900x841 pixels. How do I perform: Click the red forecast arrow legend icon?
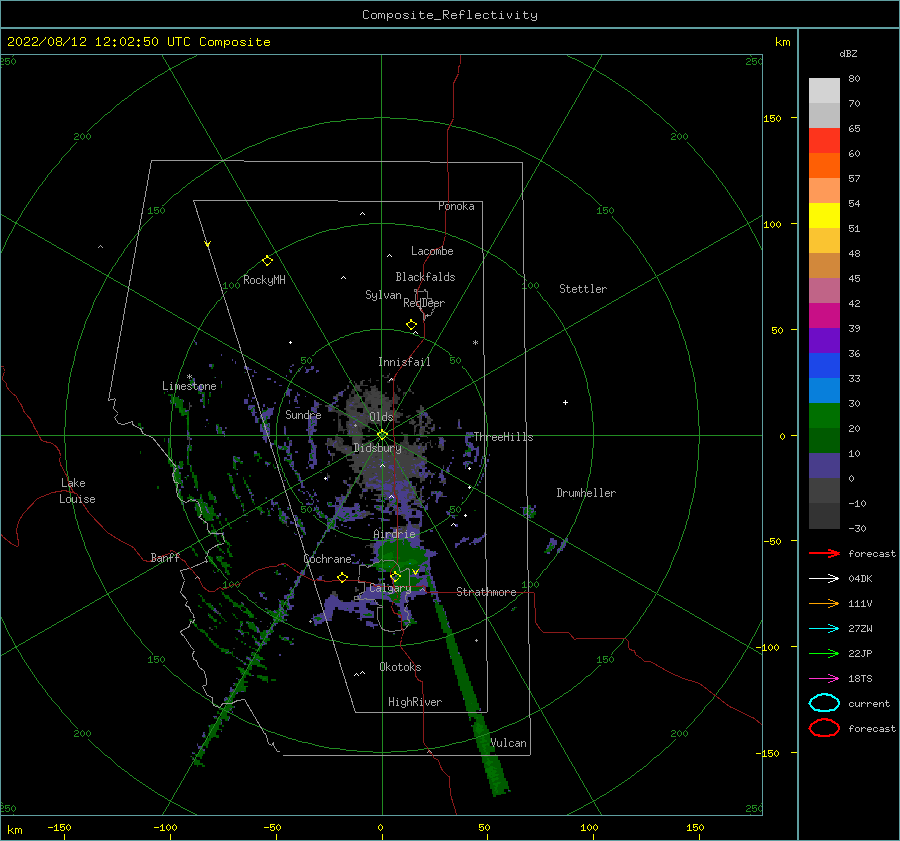point(824,553)
